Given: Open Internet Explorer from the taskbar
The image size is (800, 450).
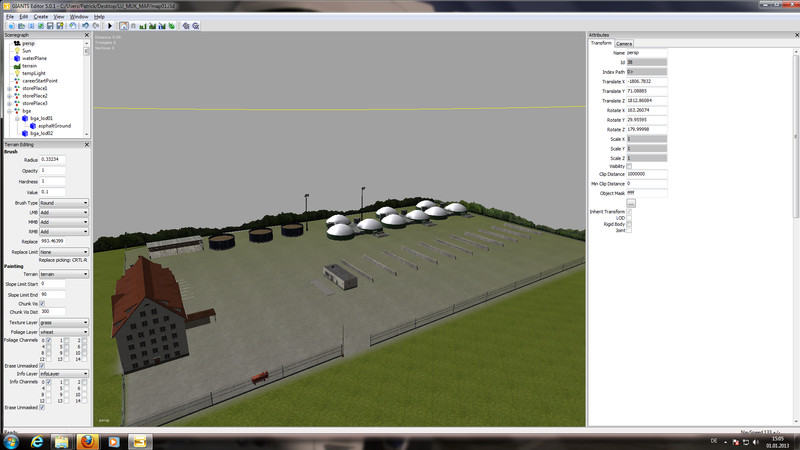Looking at the screenshot, I should pos(37,442).
